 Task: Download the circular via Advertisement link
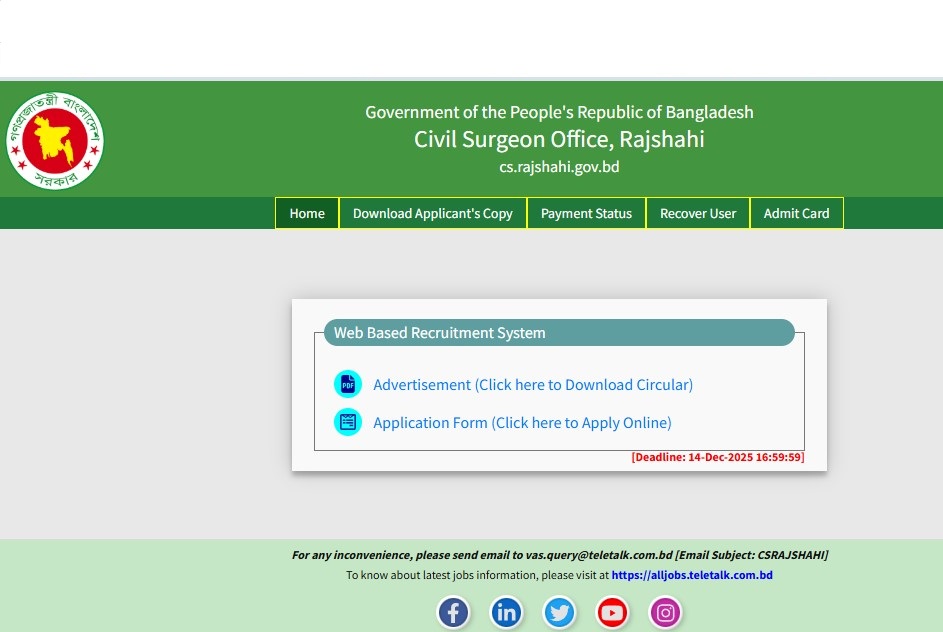(x=532, y=385)
